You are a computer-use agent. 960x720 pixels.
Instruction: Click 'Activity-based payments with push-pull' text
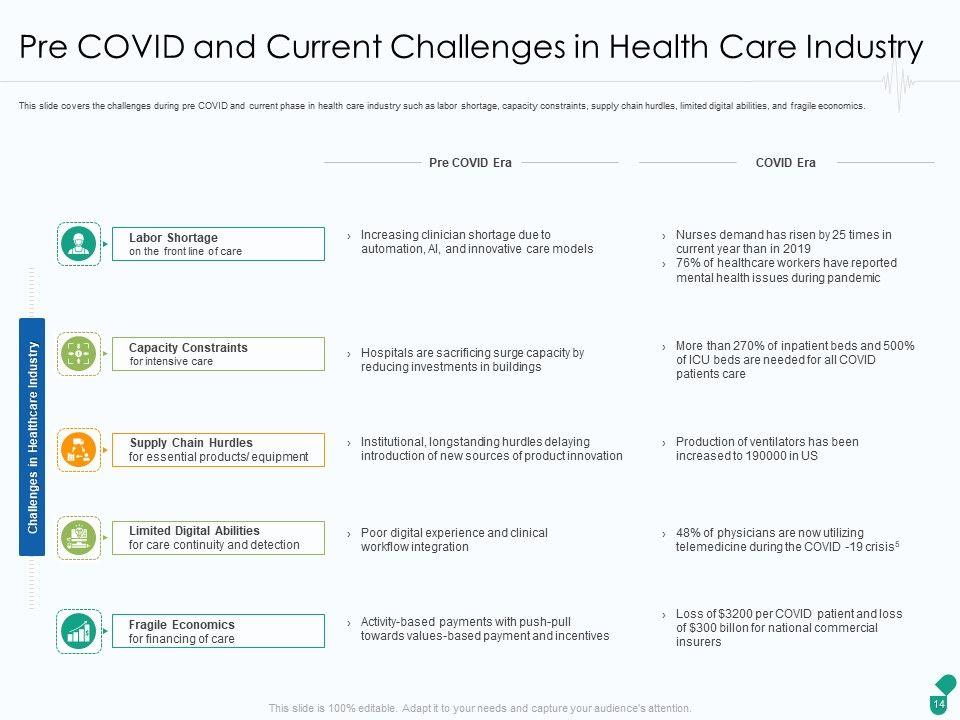484,629
